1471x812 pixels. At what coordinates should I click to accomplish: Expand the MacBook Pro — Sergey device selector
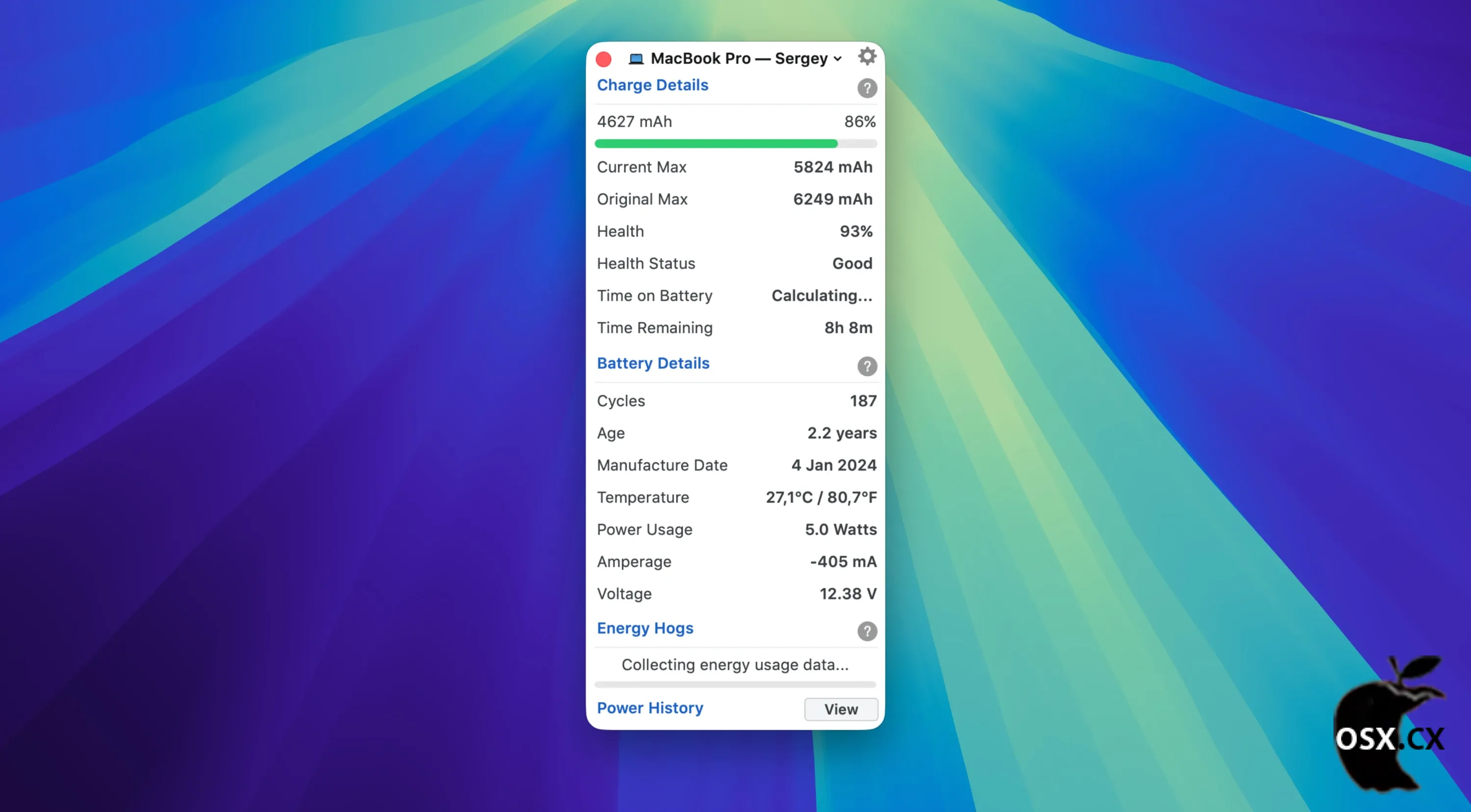pyautogui.click(x=838, y=59)
